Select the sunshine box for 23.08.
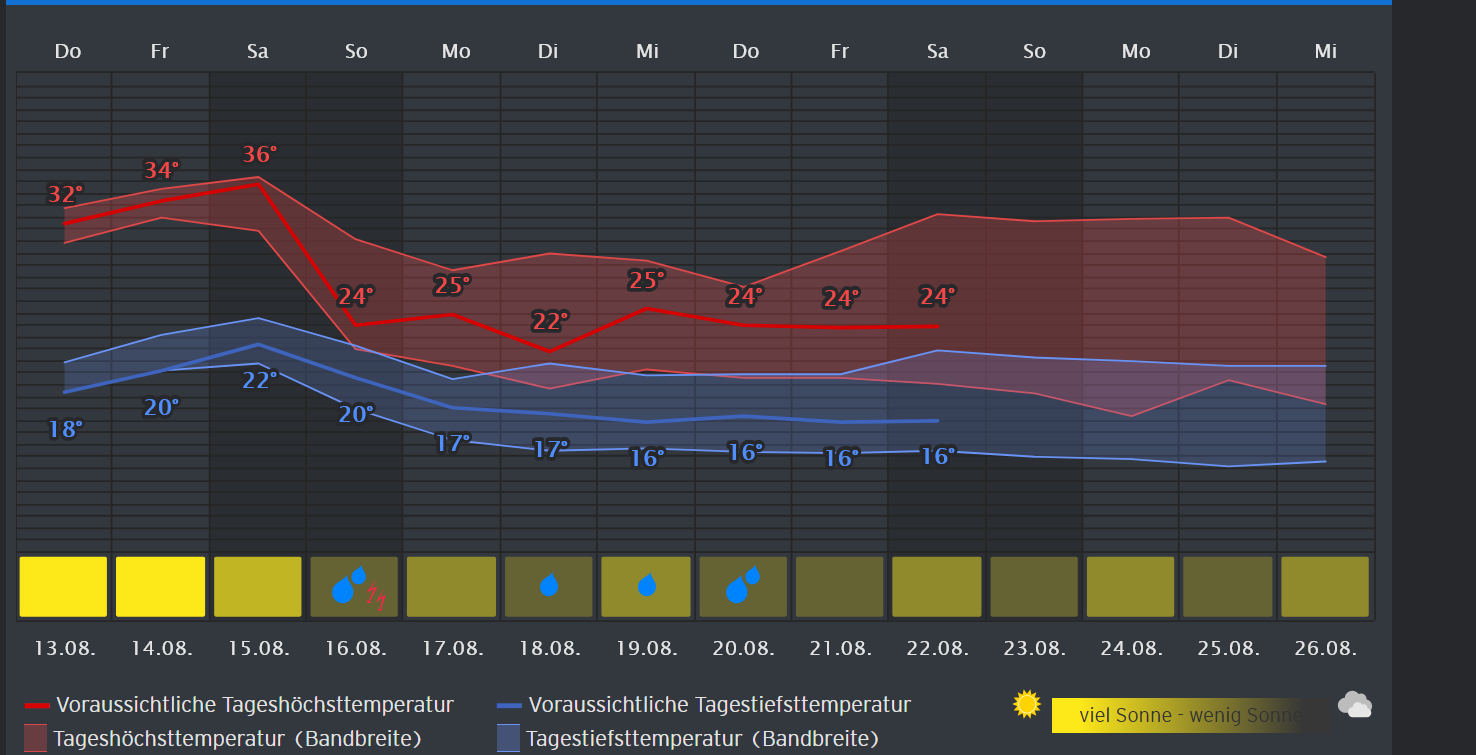Image resolution: width=1476 pixels, height=755 pixels. (x=1034, y=587)
